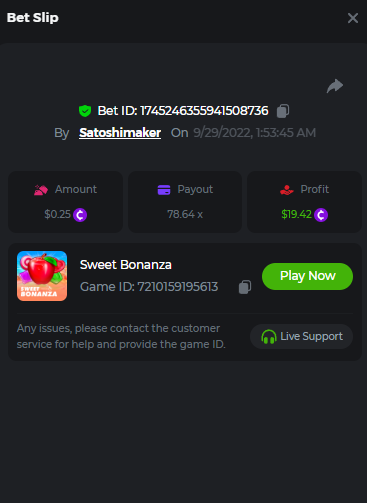
Task: Copy the Bet ID with copy icon
Action: [283, 111]
